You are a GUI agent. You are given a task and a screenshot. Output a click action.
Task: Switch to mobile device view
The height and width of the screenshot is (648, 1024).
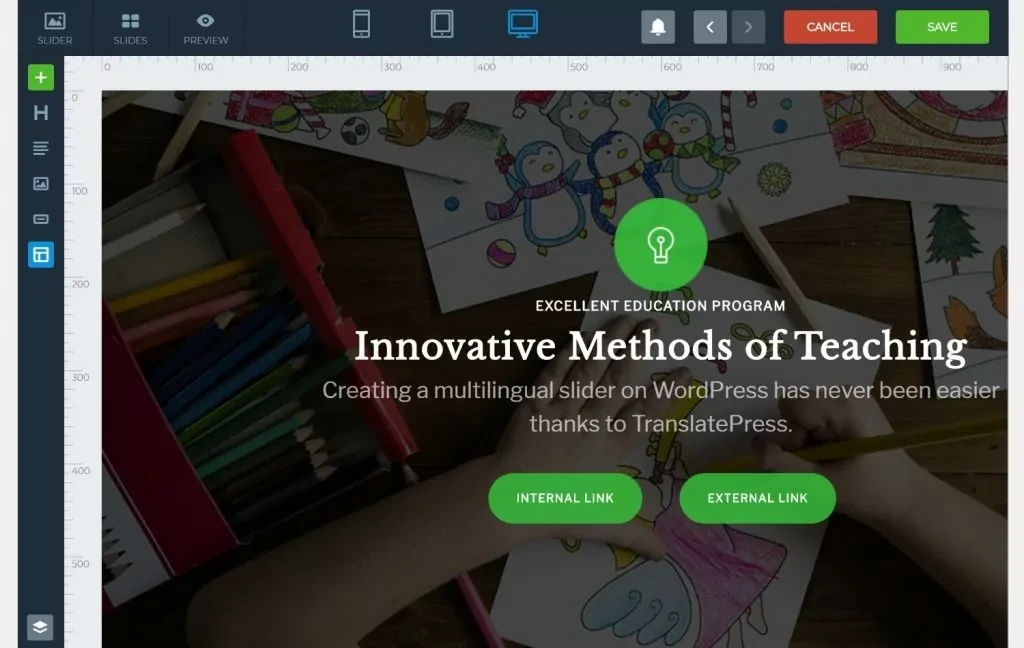pos(362,24)
